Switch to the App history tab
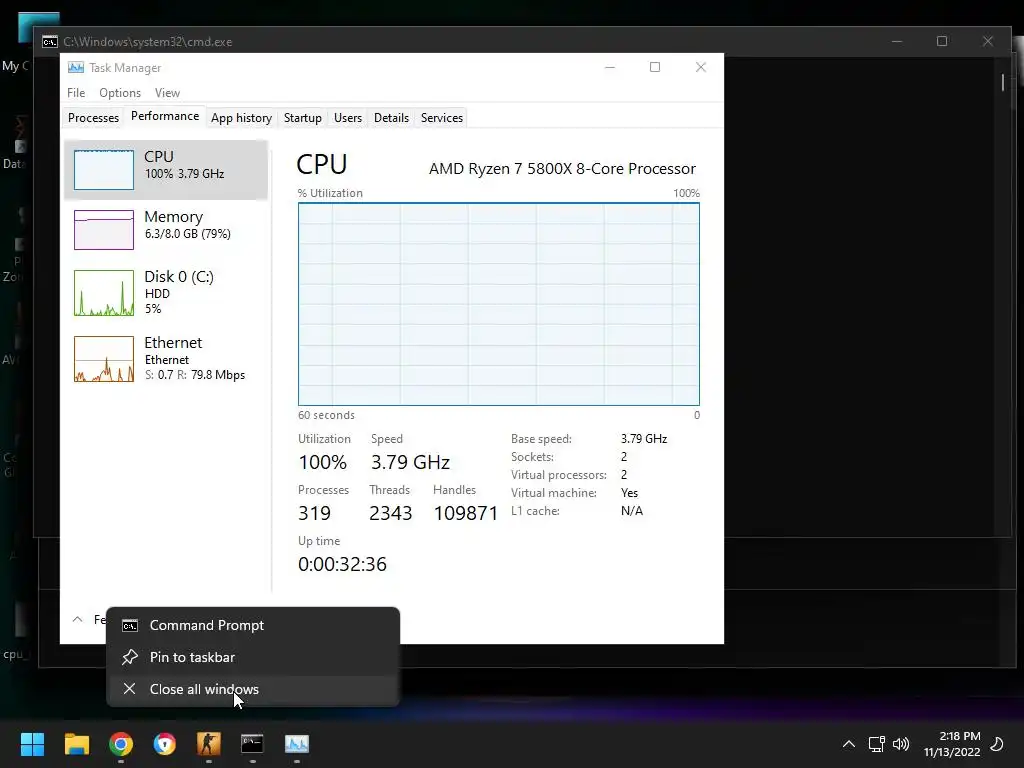The height and width of the screenshot is (768, 1024). point(241,118)
